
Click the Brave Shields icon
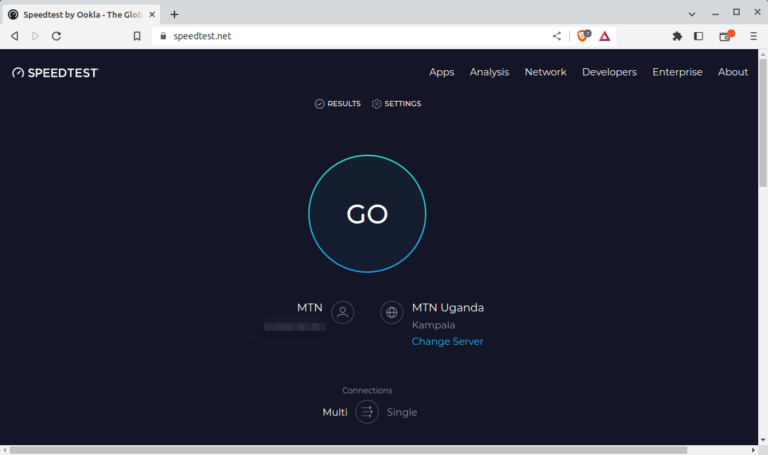582,36
